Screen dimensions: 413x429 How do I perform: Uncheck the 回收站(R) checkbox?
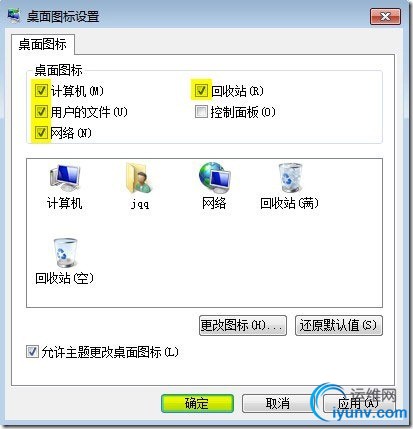201,90
